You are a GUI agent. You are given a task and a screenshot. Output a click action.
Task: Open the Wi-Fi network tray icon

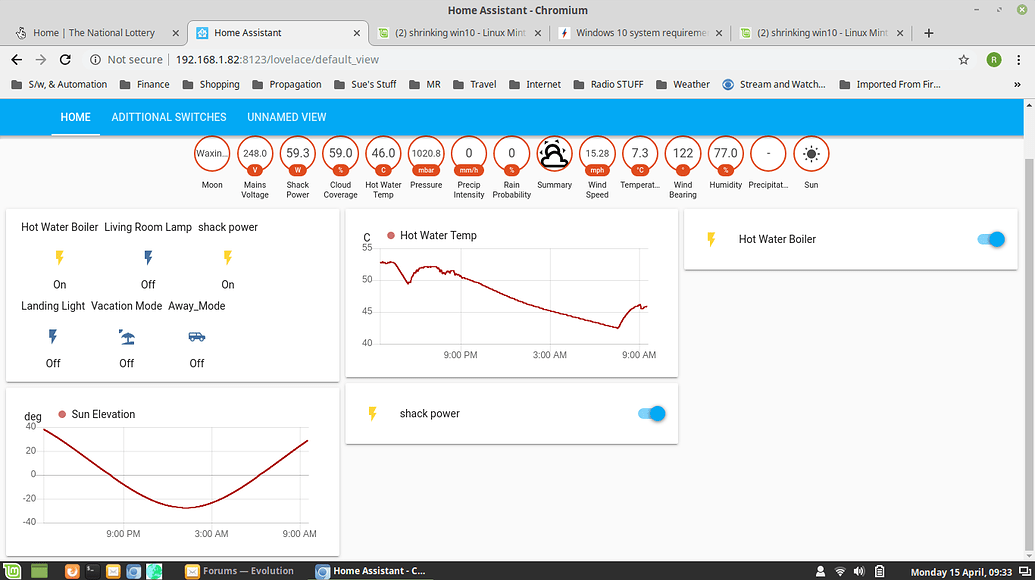click(x=840, y=571)
